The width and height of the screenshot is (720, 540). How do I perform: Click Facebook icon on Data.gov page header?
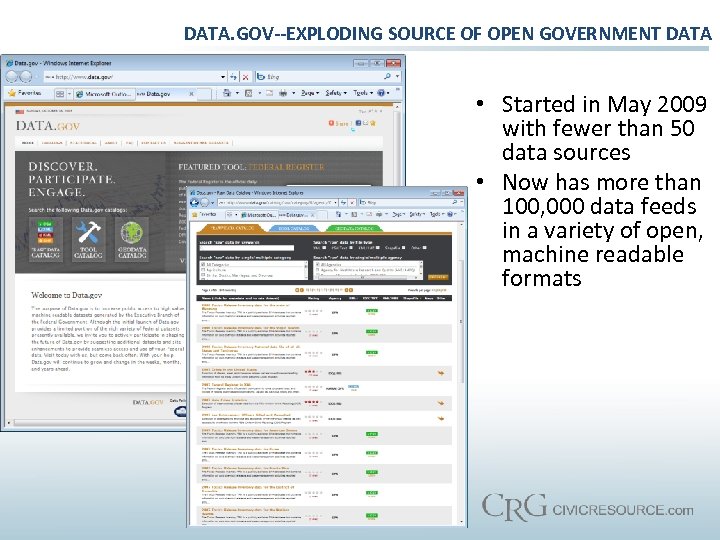[x=359, y=123]
